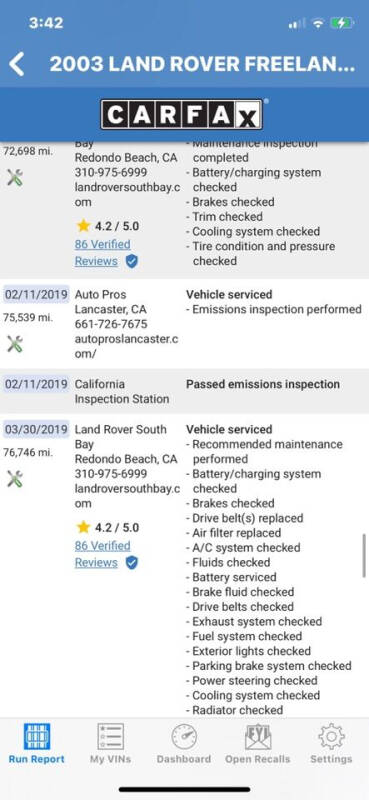Viewport: 369px width, 800px height.
Task: Open the Settings gear tab
Action: pyautogui.click(x=331, y=743)
